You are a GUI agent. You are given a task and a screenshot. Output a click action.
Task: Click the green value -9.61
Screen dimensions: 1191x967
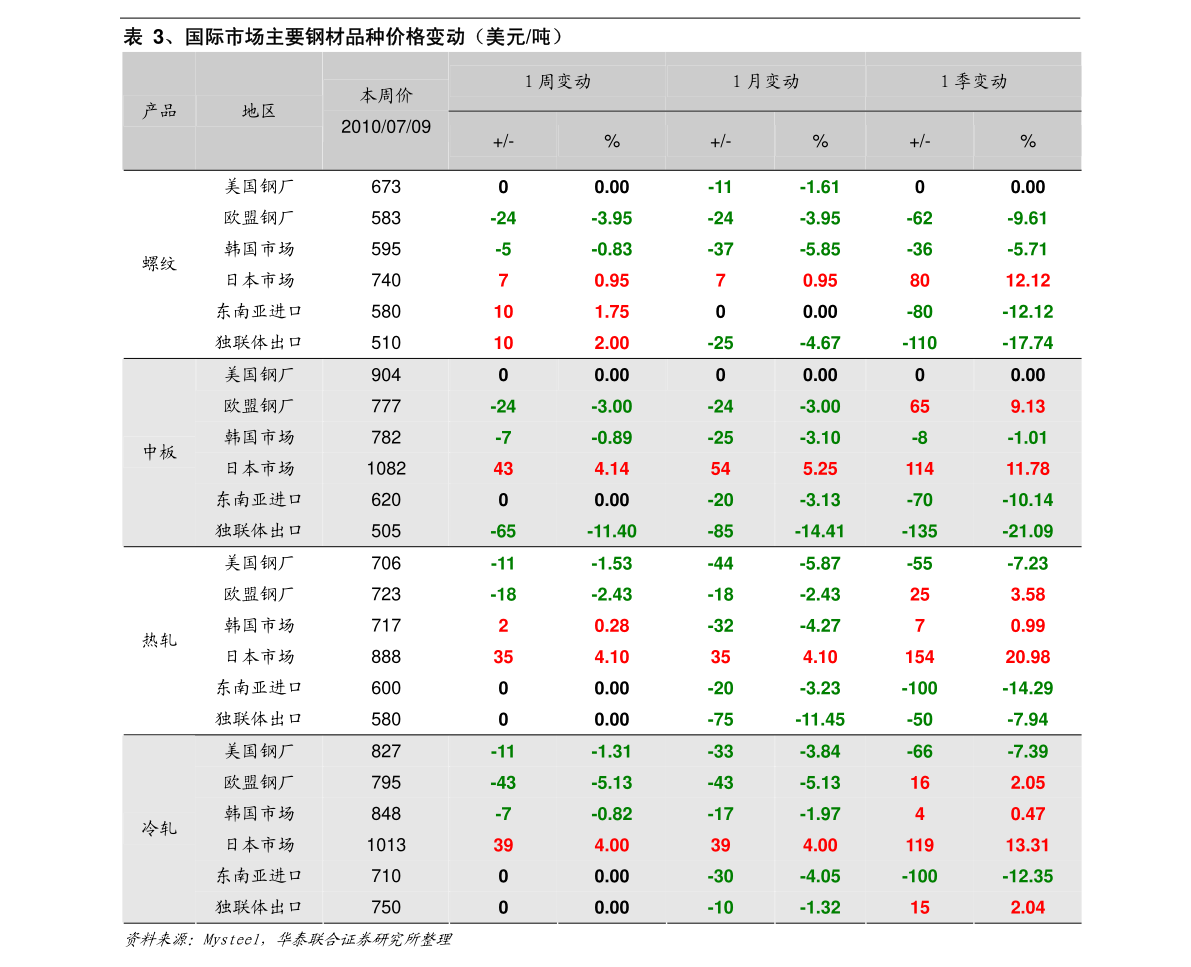click(x=1028, y=218)
